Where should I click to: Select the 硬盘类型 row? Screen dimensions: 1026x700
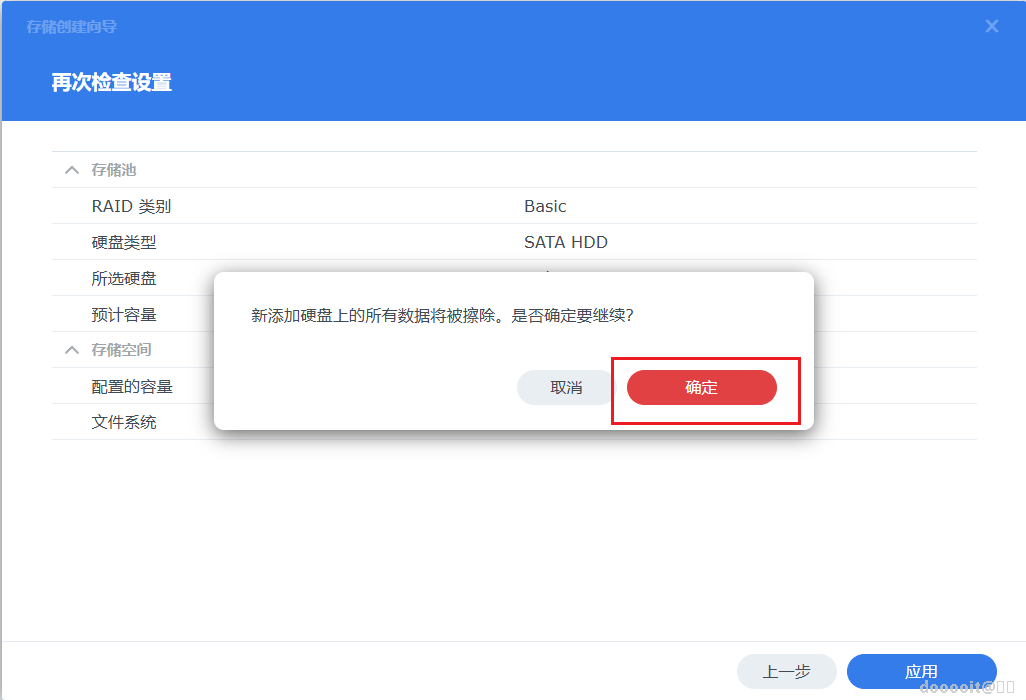[x=300, y=242]
